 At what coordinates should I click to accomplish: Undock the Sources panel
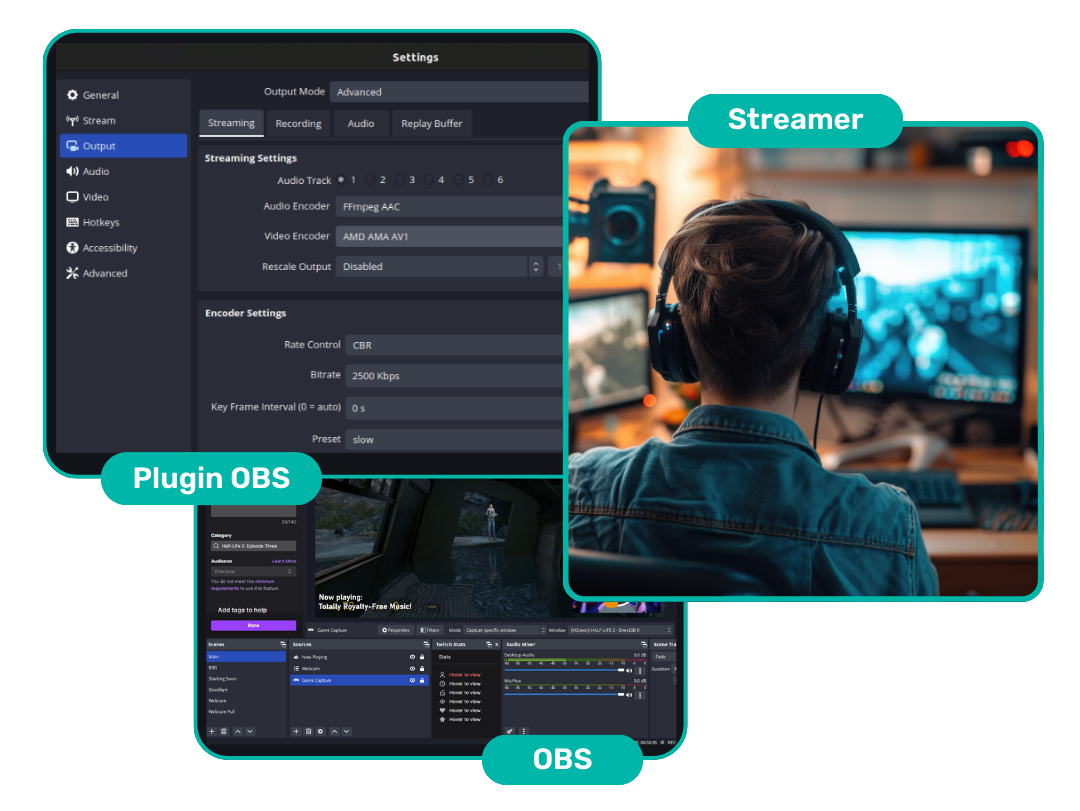[426, 644]
